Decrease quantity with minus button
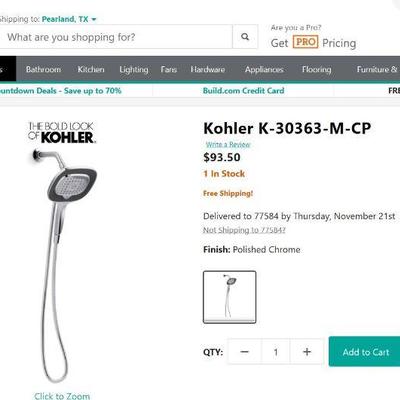 point(245,352)
